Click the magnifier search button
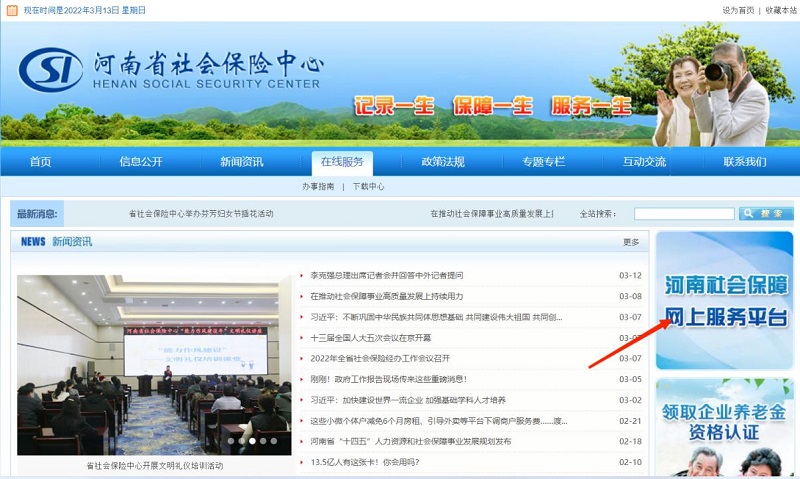The image size is (800, 479). (765, 214)
